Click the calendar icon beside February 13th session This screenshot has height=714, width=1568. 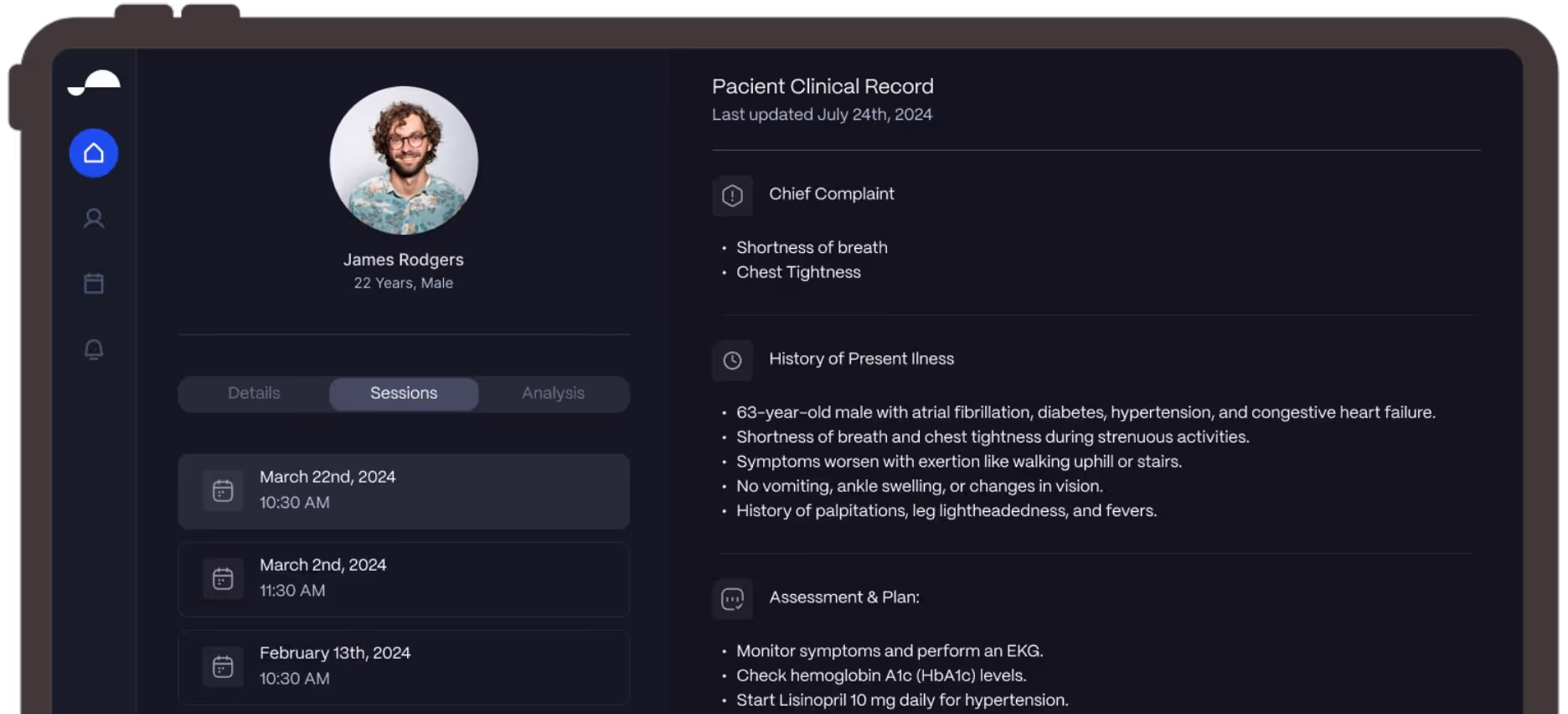tap(223, 666)
